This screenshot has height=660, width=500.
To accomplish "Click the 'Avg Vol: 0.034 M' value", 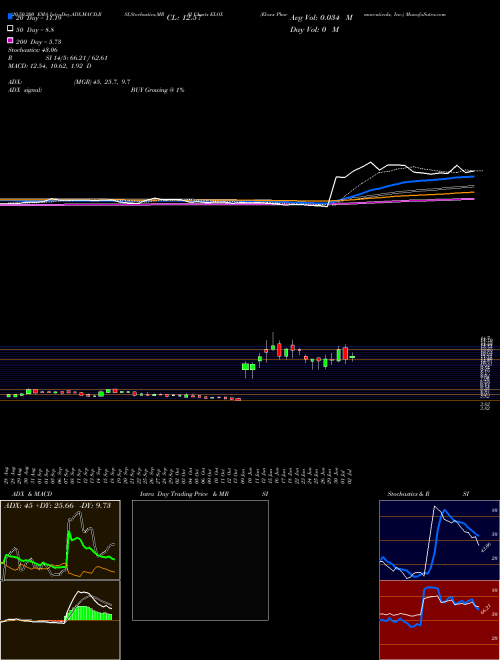I will point(321,18).
